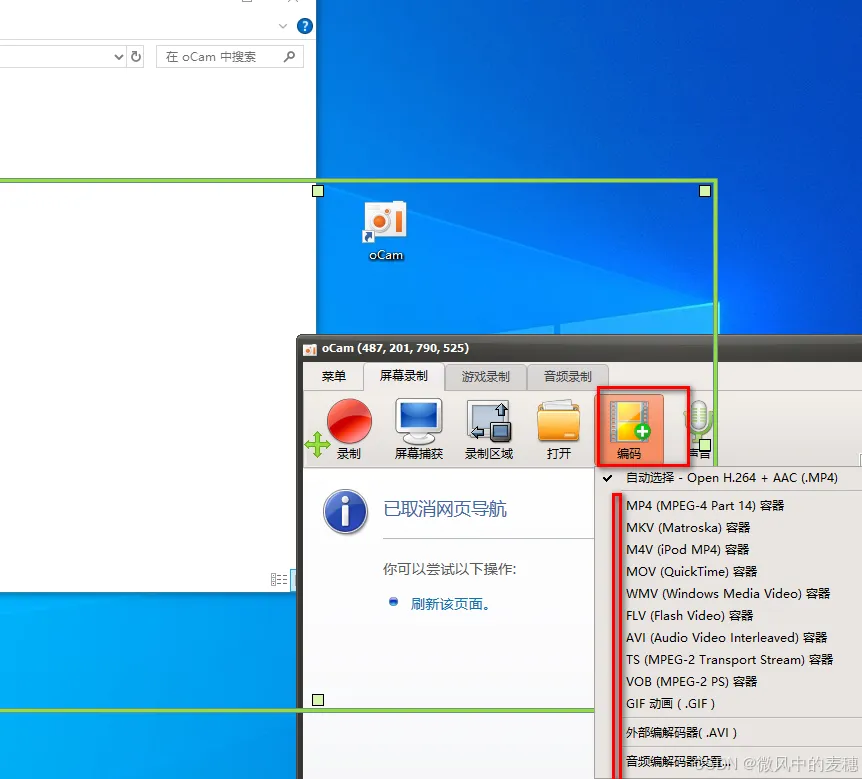The width and height of the screenshot is (862, 779).
Task: Choose AVI (Audio Video Interleaved) container
Action: click(726, 637)
